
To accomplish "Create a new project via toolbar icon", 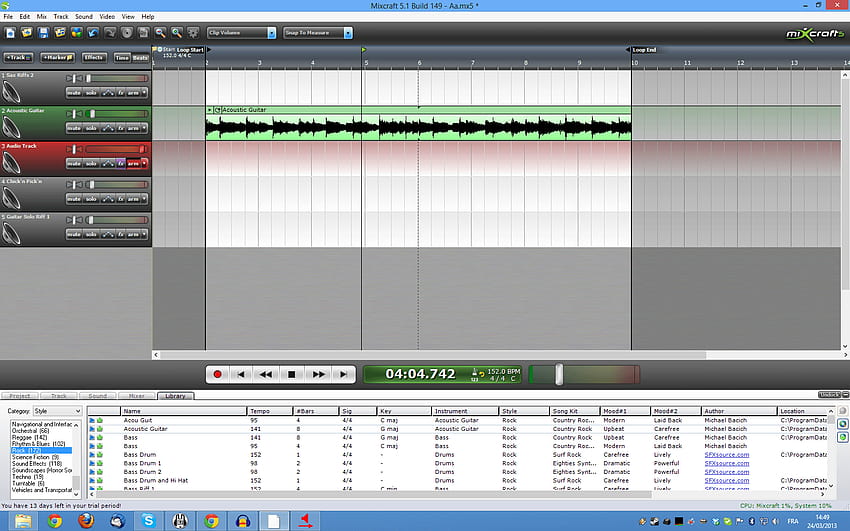I will point(10,33).
